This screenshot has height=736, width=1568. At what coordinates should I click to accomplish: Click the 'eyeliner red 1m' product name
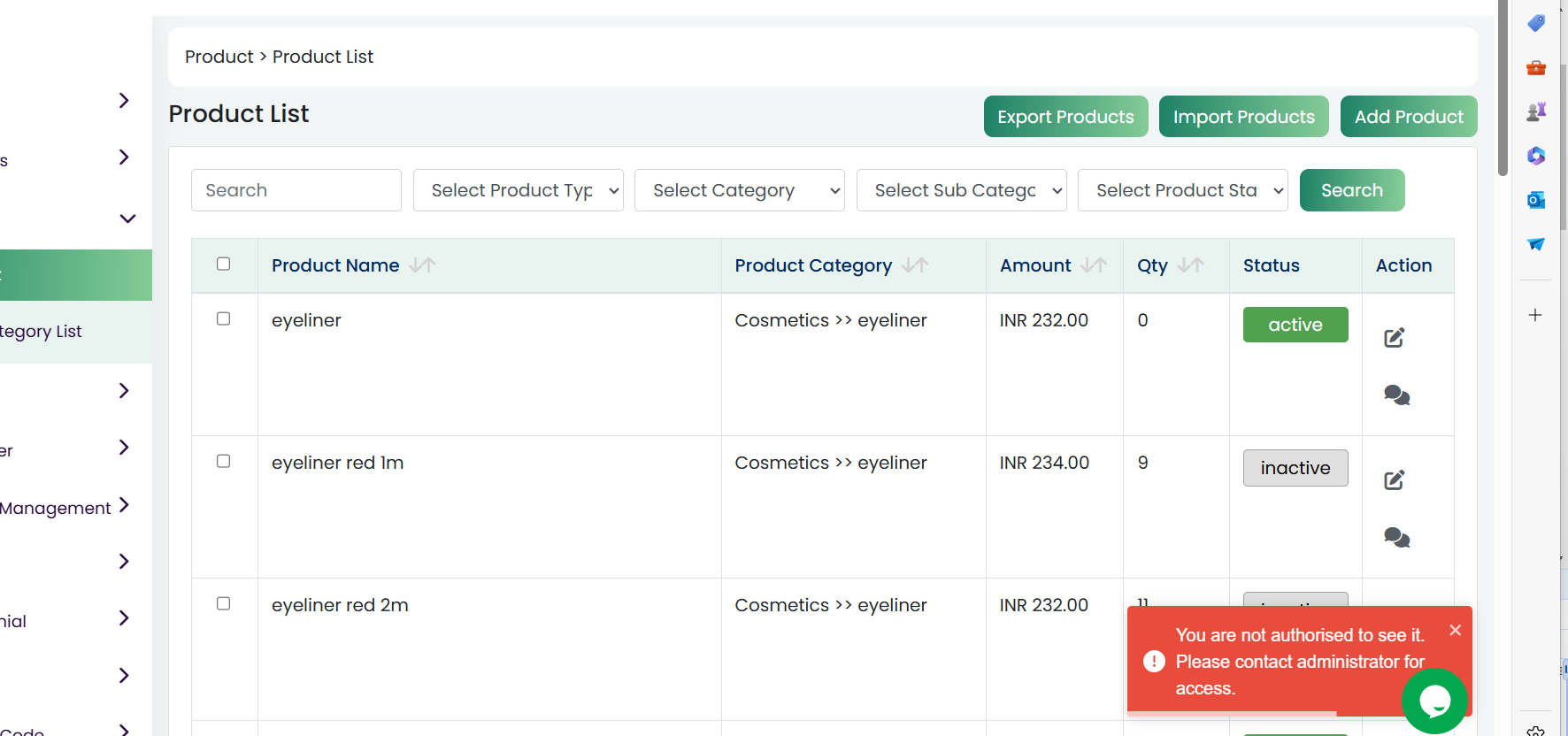pyautogui.click(x=338, y=463)
